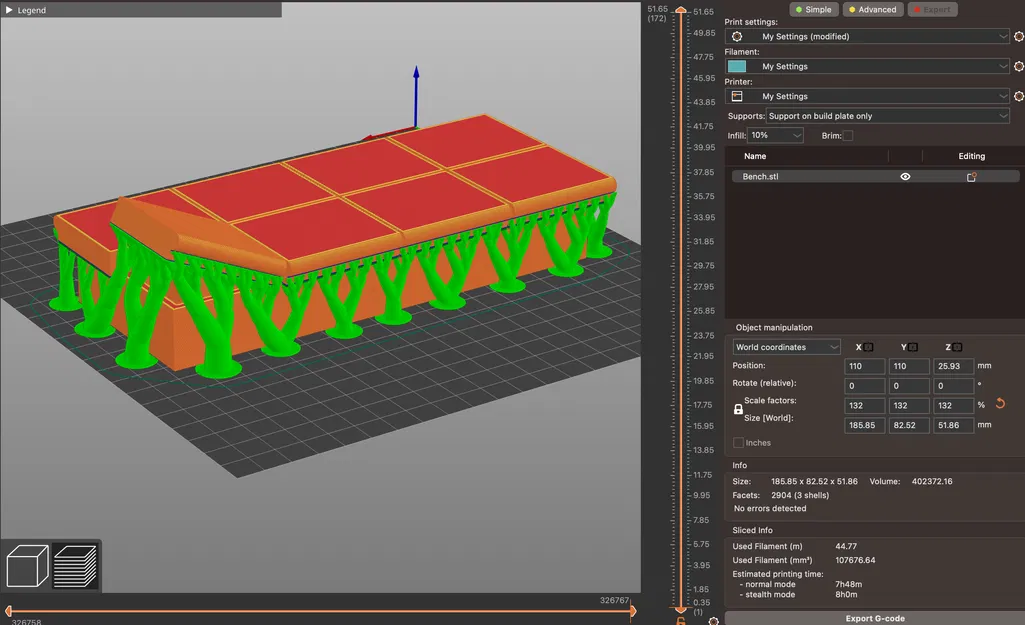Open Filament settings gear icon
The image size is (1025, 625).
[1018, 67]
